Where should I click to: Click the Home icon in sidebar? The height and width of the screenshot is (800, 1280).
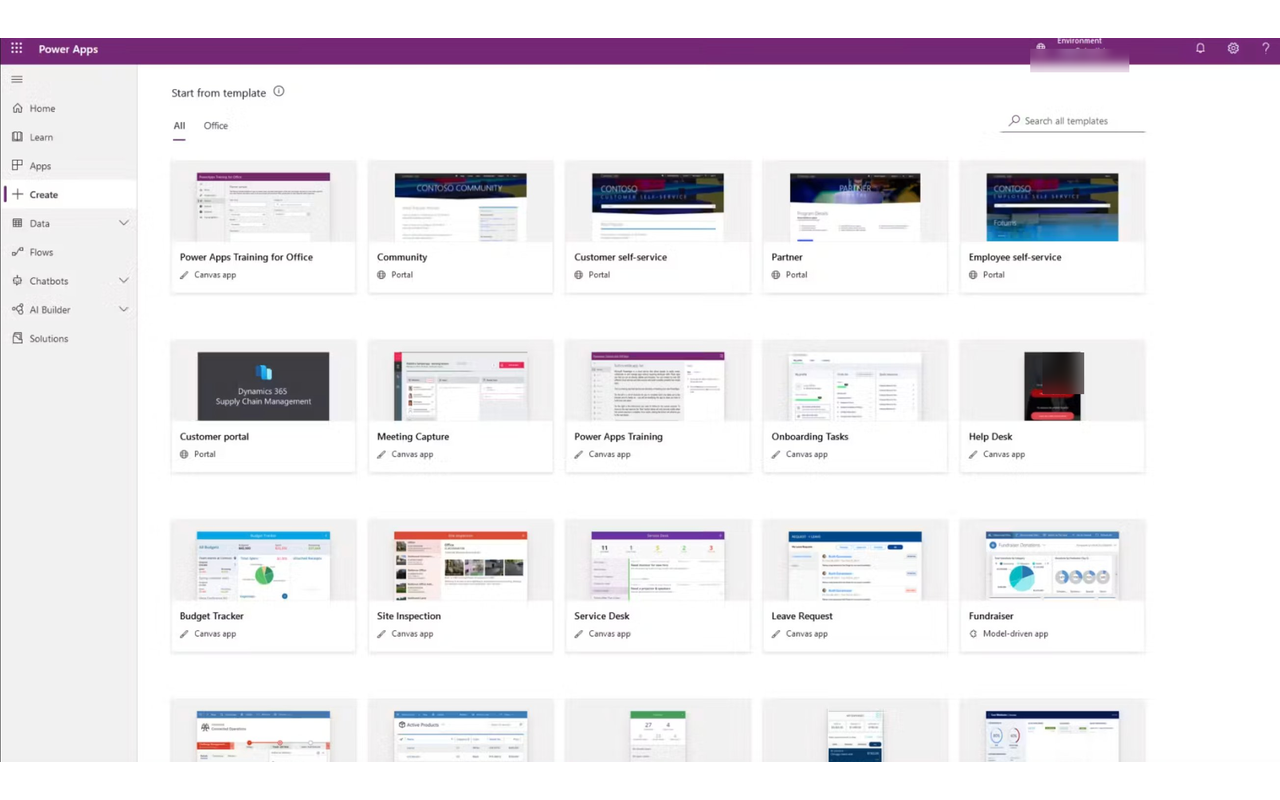click(x=17, y=108)
